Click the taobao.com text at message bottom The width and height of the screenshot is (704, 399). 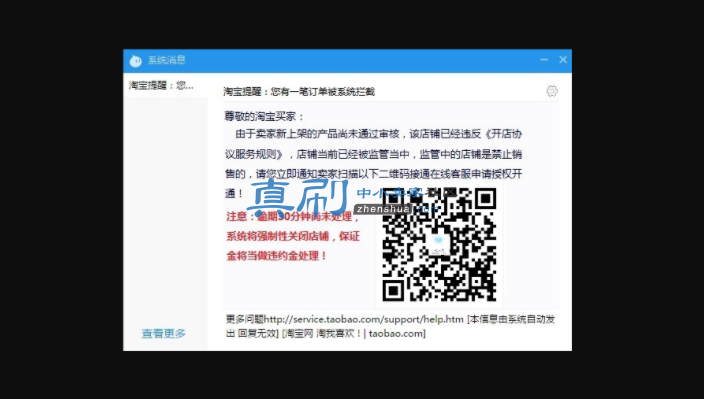tap(396, 333)
